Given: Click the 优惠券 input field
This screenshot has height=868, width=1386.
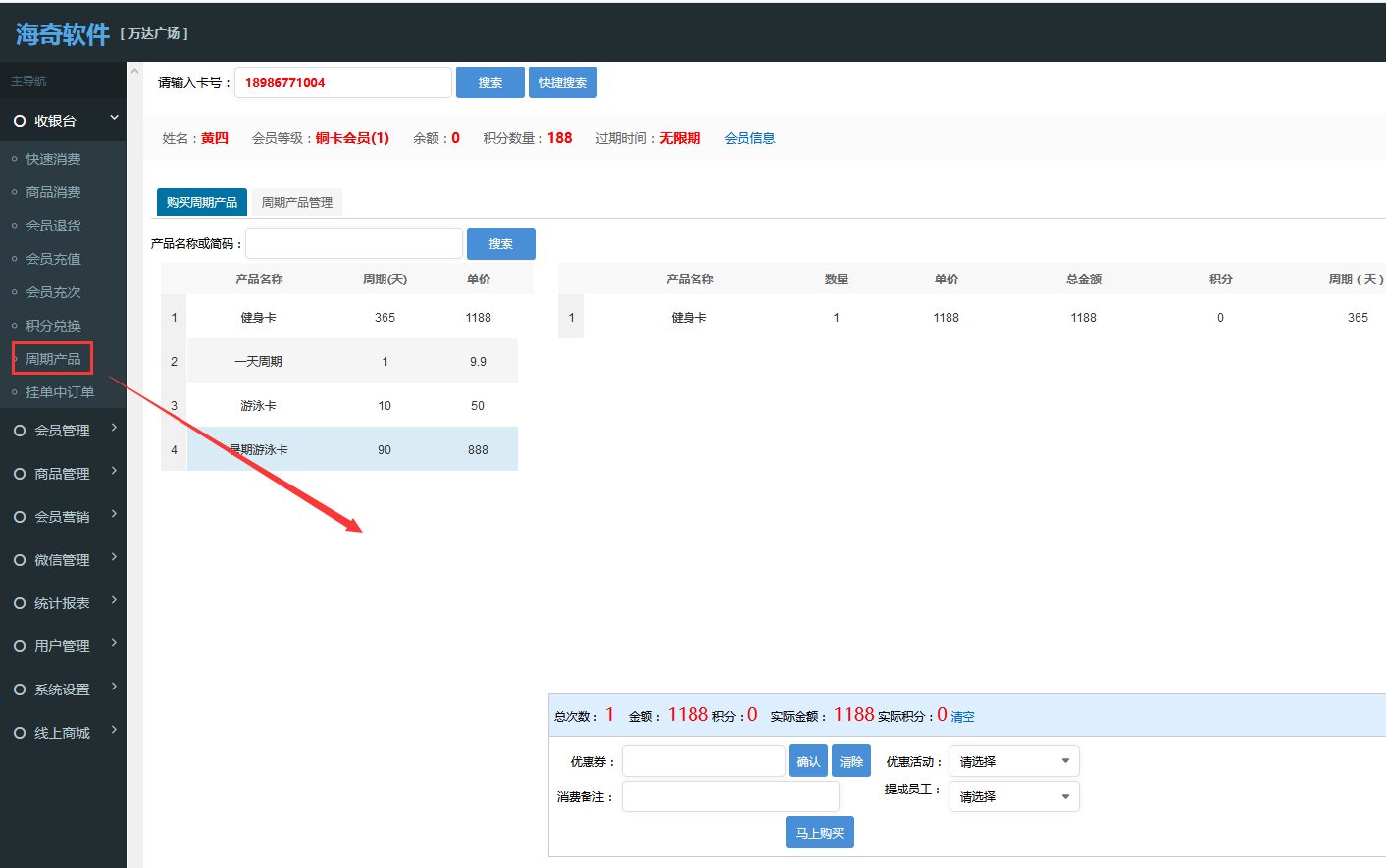Looking at the screenshot, I should (703, 761).
